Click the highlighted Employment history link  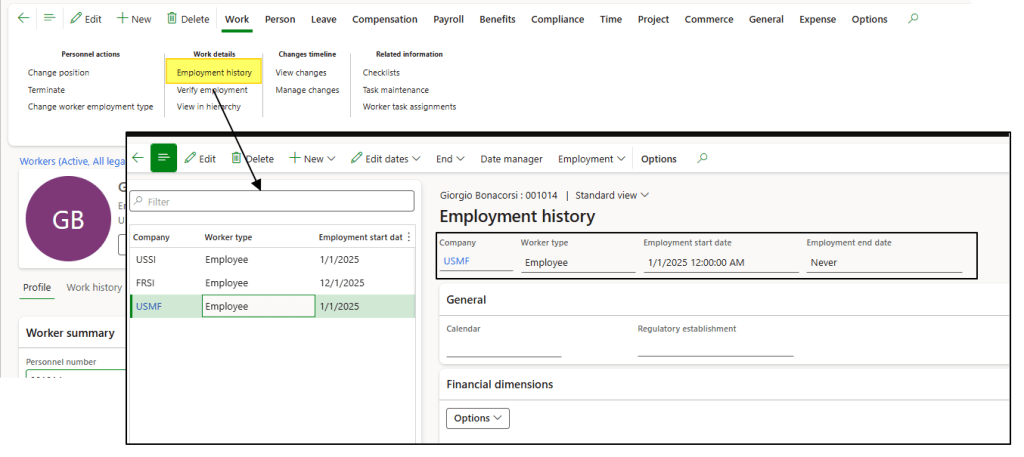point(213,72)
